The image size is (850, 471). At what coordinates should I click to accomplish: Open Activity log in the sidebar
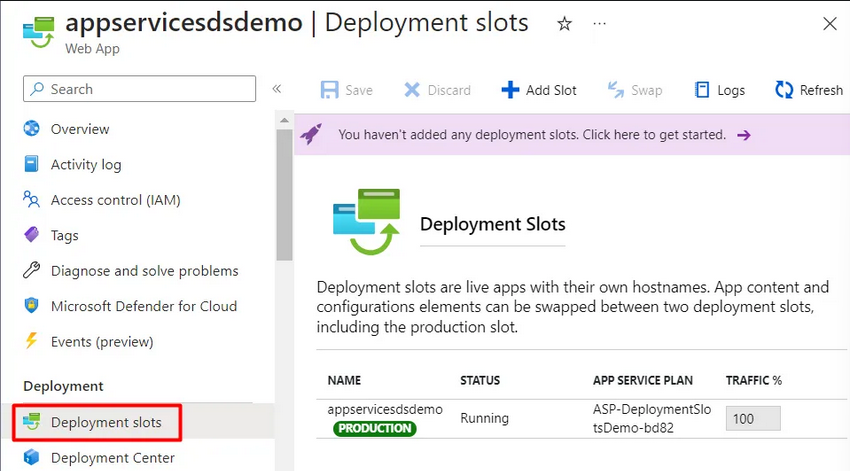pos(86,165)
